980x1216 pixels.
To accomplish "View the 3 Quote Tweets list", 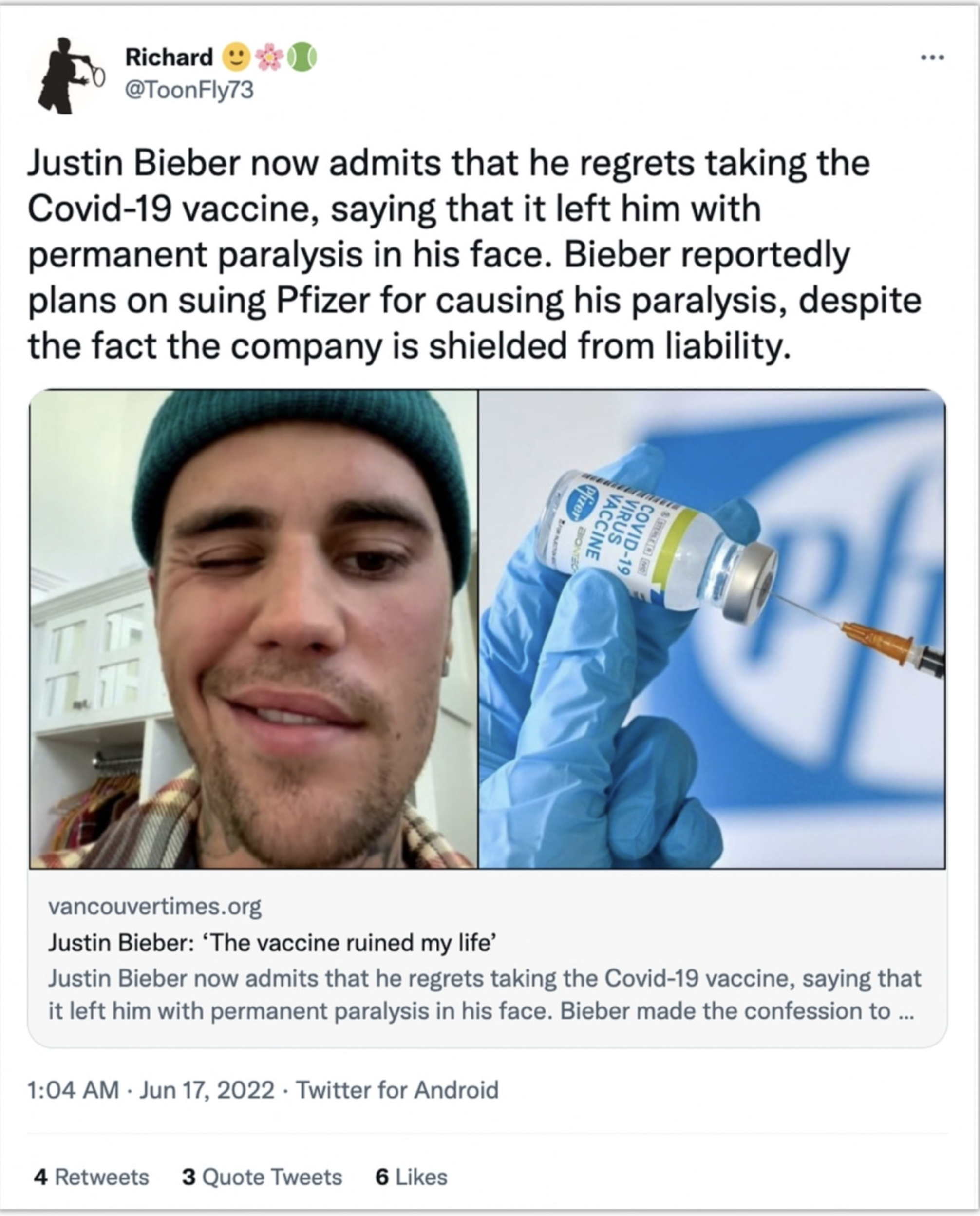I will click(262, 1177).
